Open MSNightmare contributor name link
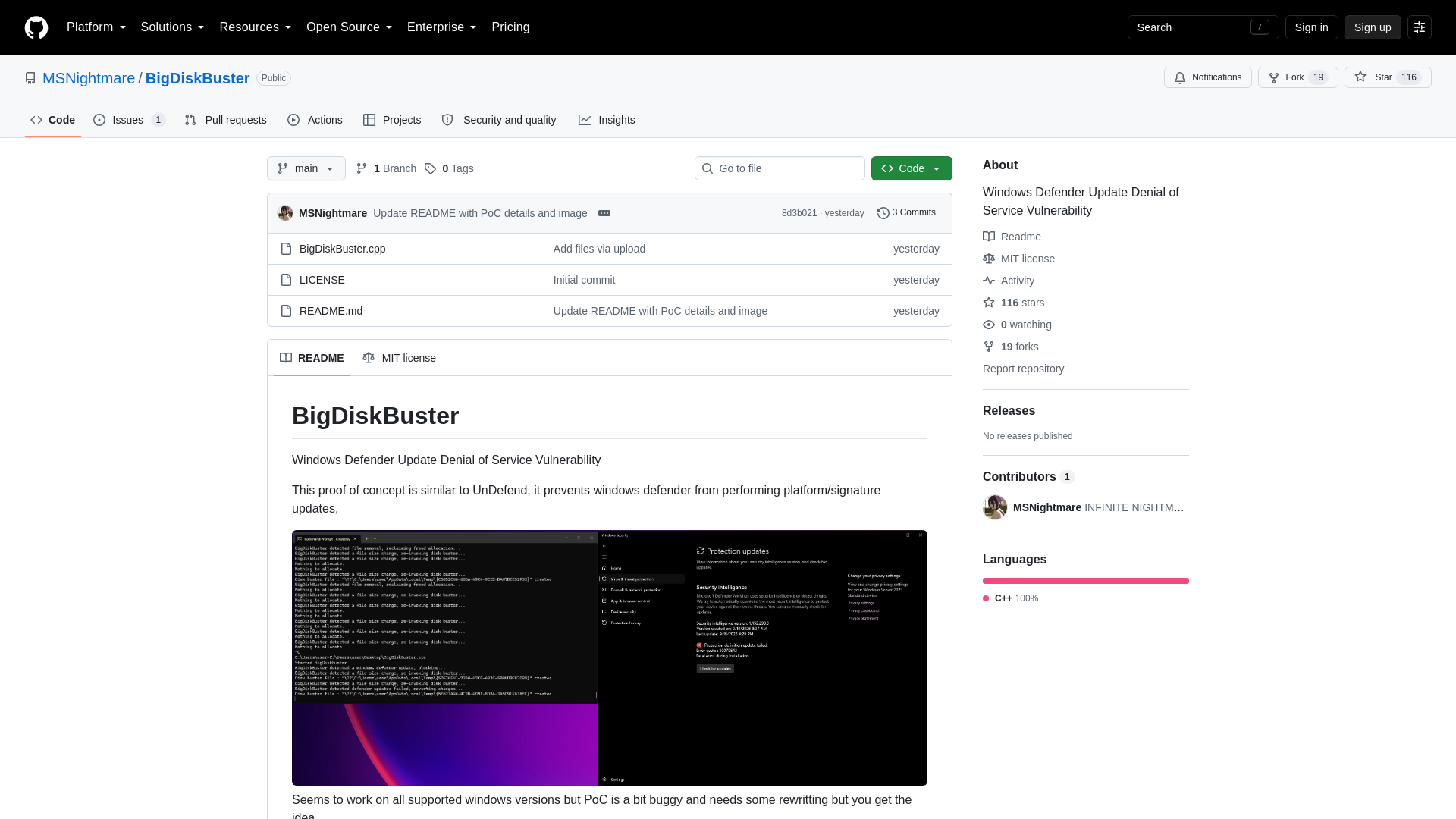Viewport: 1456px width, 819px height. coord(1046,507)
